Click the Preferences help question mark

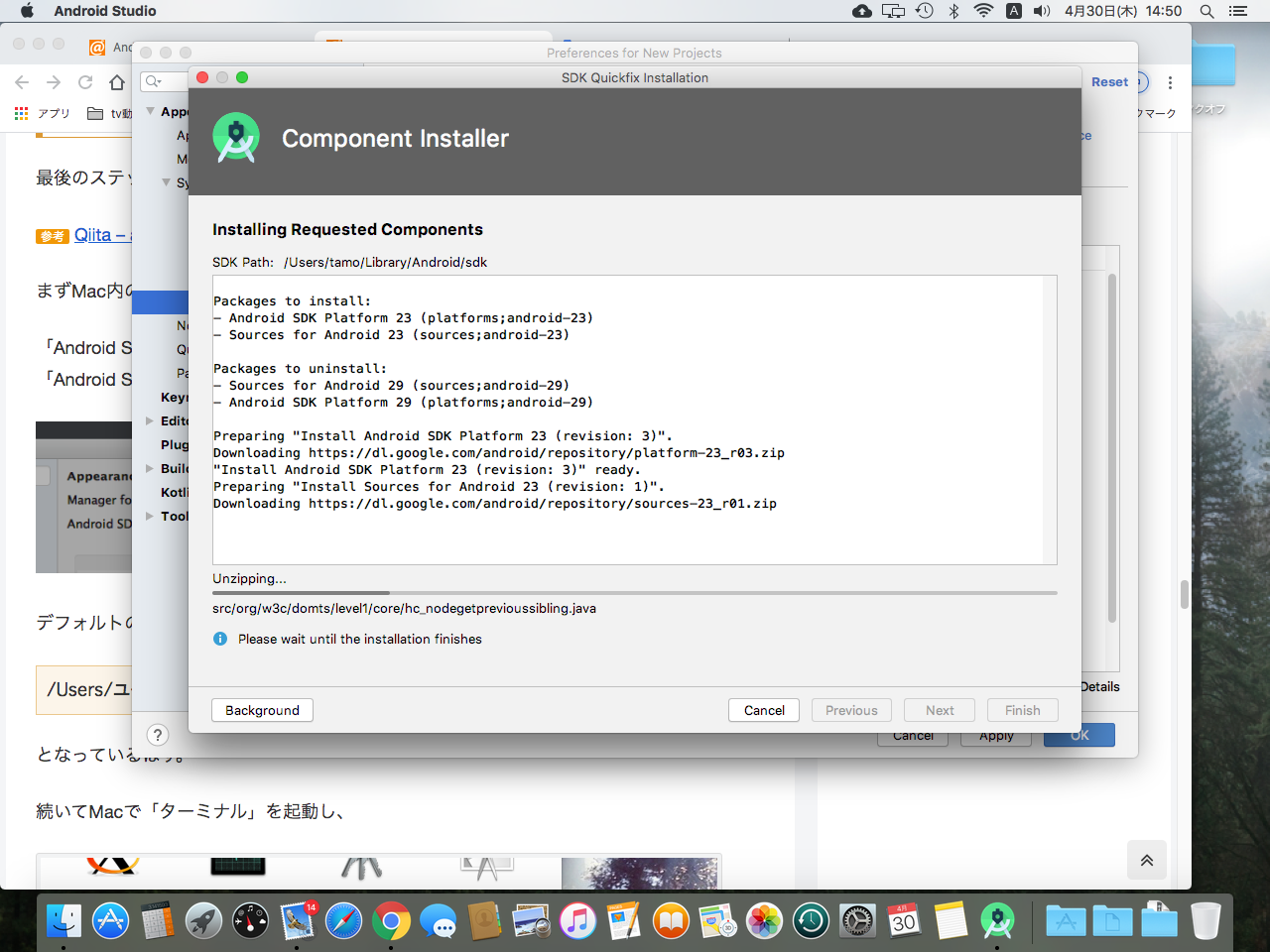click(158, 735)
